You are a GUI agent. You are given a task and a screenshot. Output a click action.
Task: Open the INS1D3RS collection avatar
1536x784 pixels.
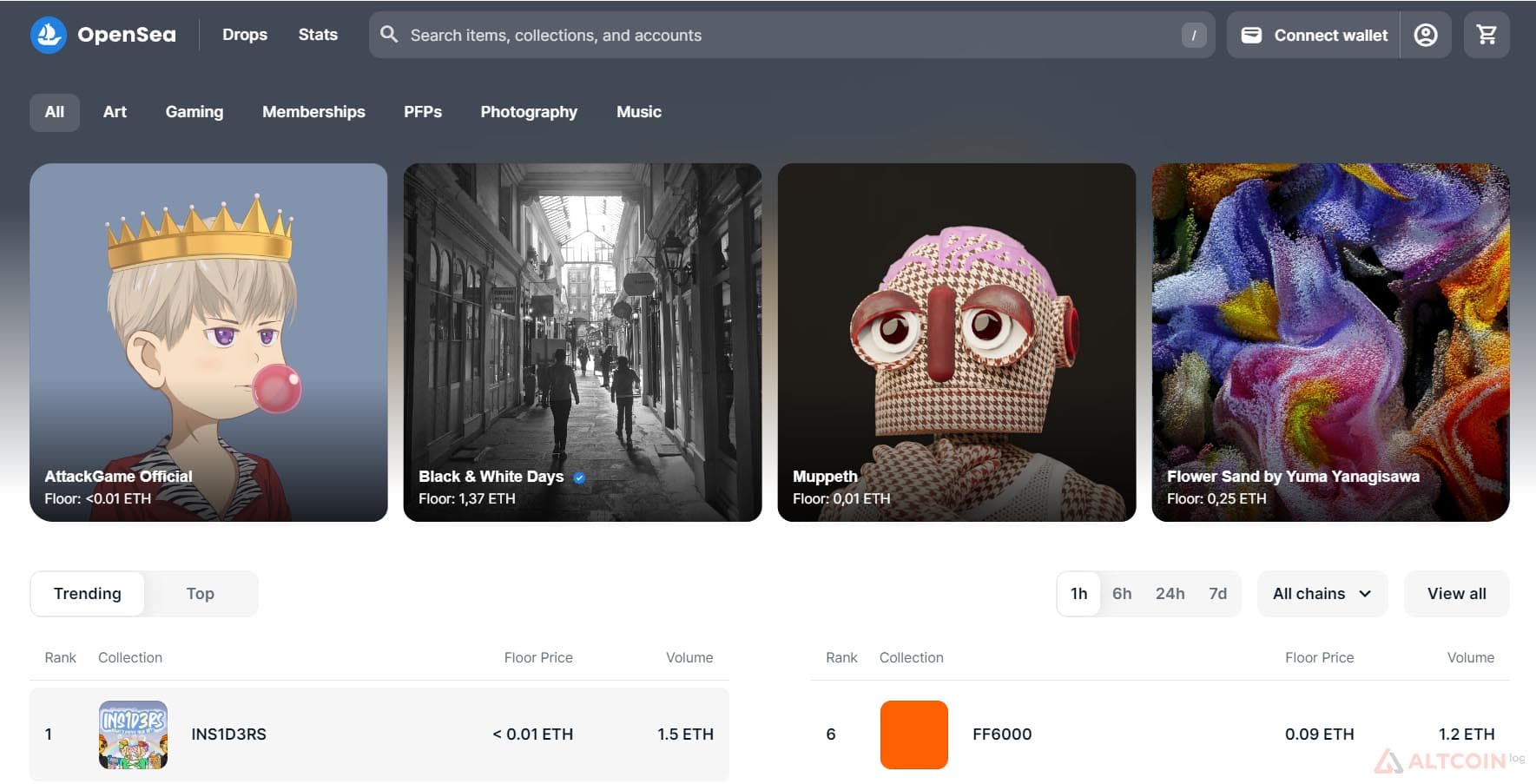133,735
